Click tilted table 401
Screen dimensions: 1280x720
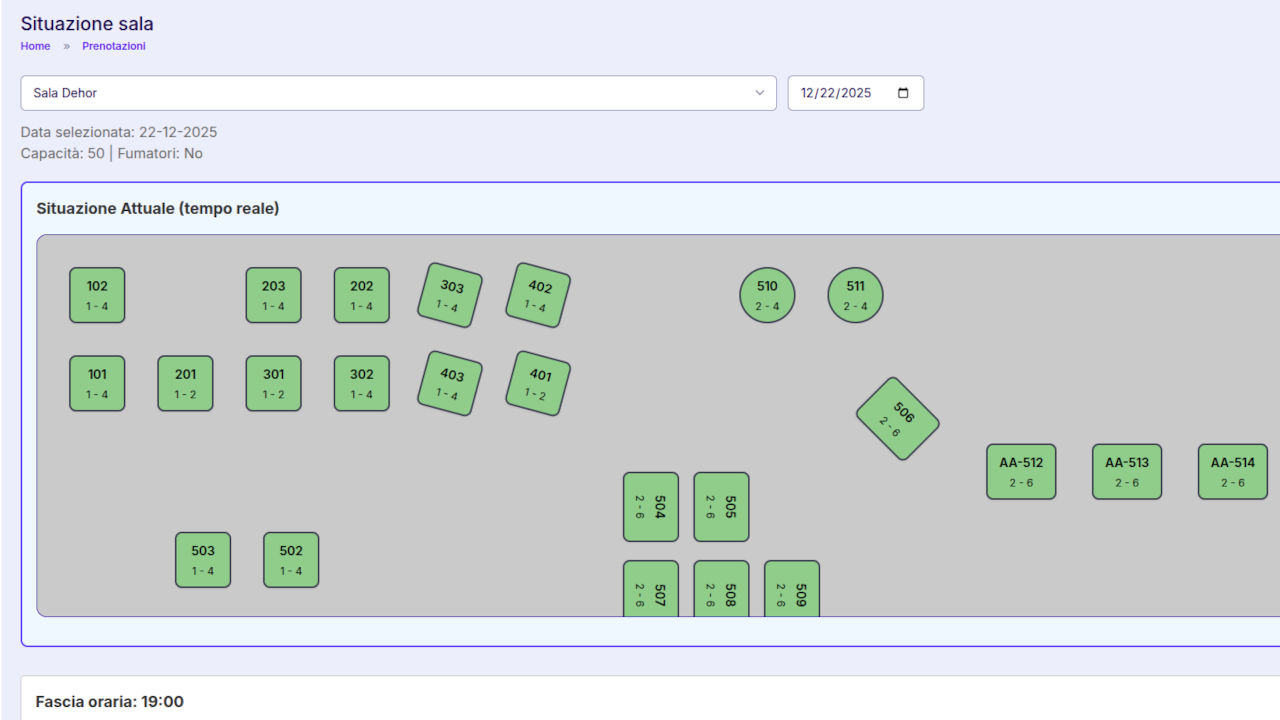tap(538, 383)
